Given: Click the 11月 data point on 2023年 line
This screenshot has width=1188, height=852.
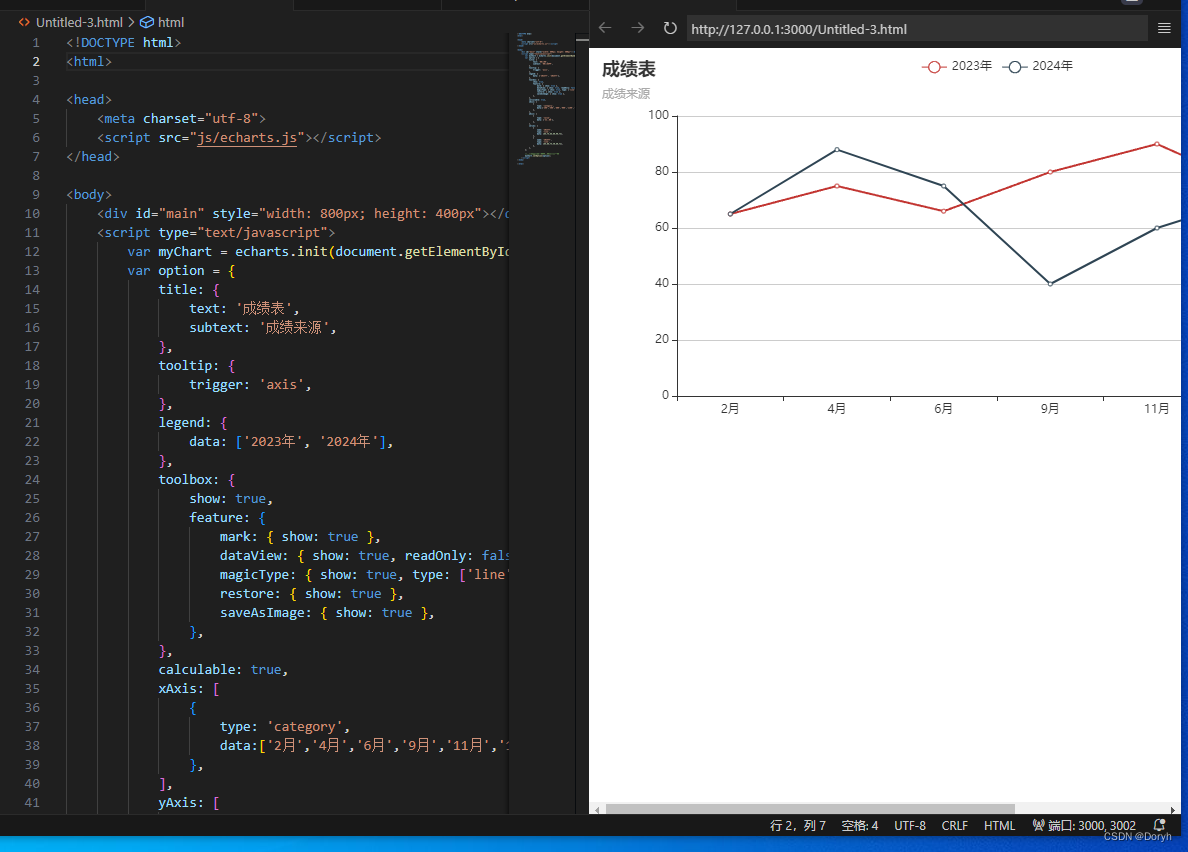Looking at the screenshot, I should click(1157, 144).
